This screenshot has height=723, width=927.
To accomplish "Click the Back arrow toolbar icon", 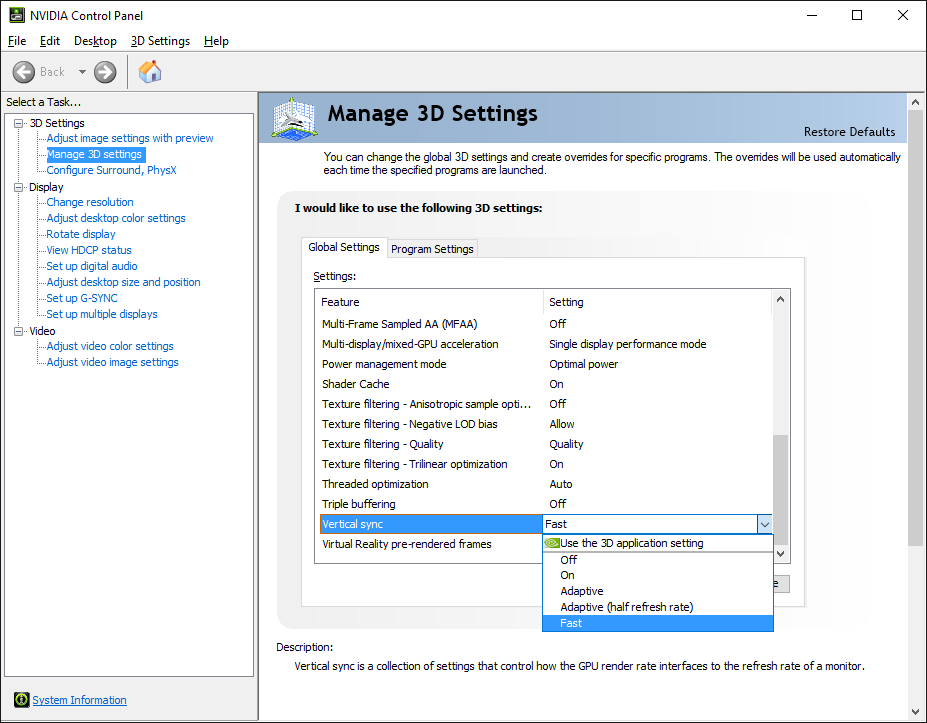I will point(25,72).
